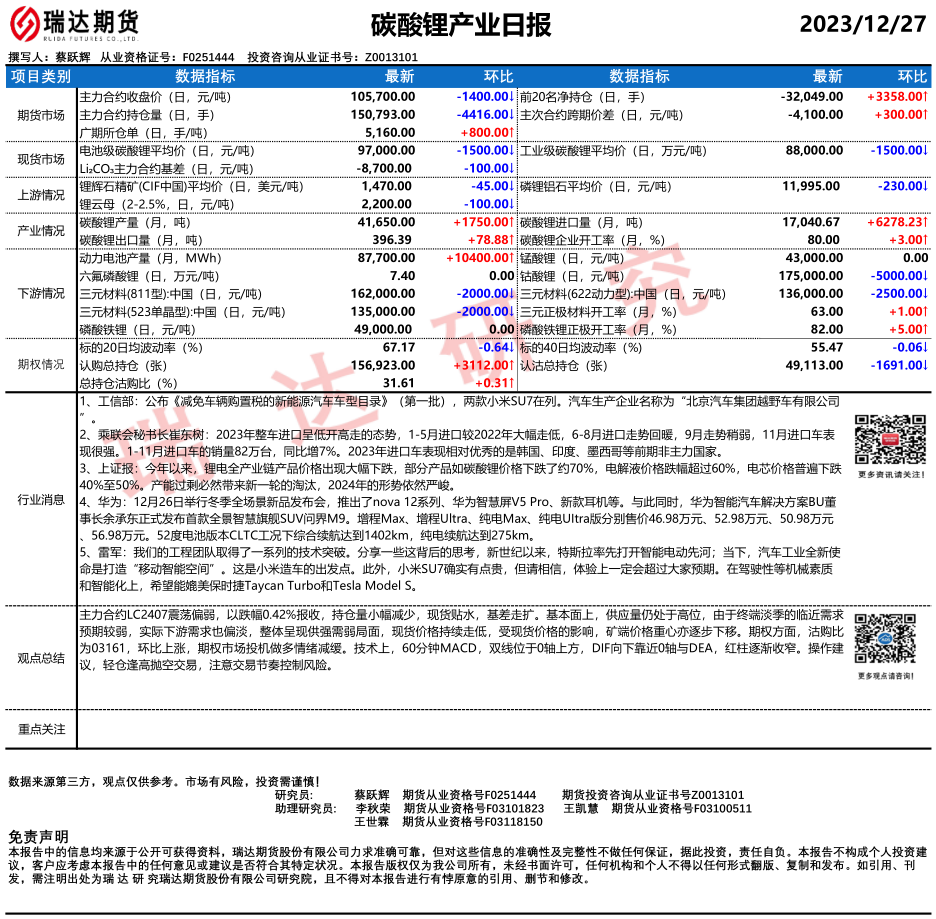Viewport: 936px width, 919px height.
Task: Click the report date 2023/12/27
Action: point(864,24)
